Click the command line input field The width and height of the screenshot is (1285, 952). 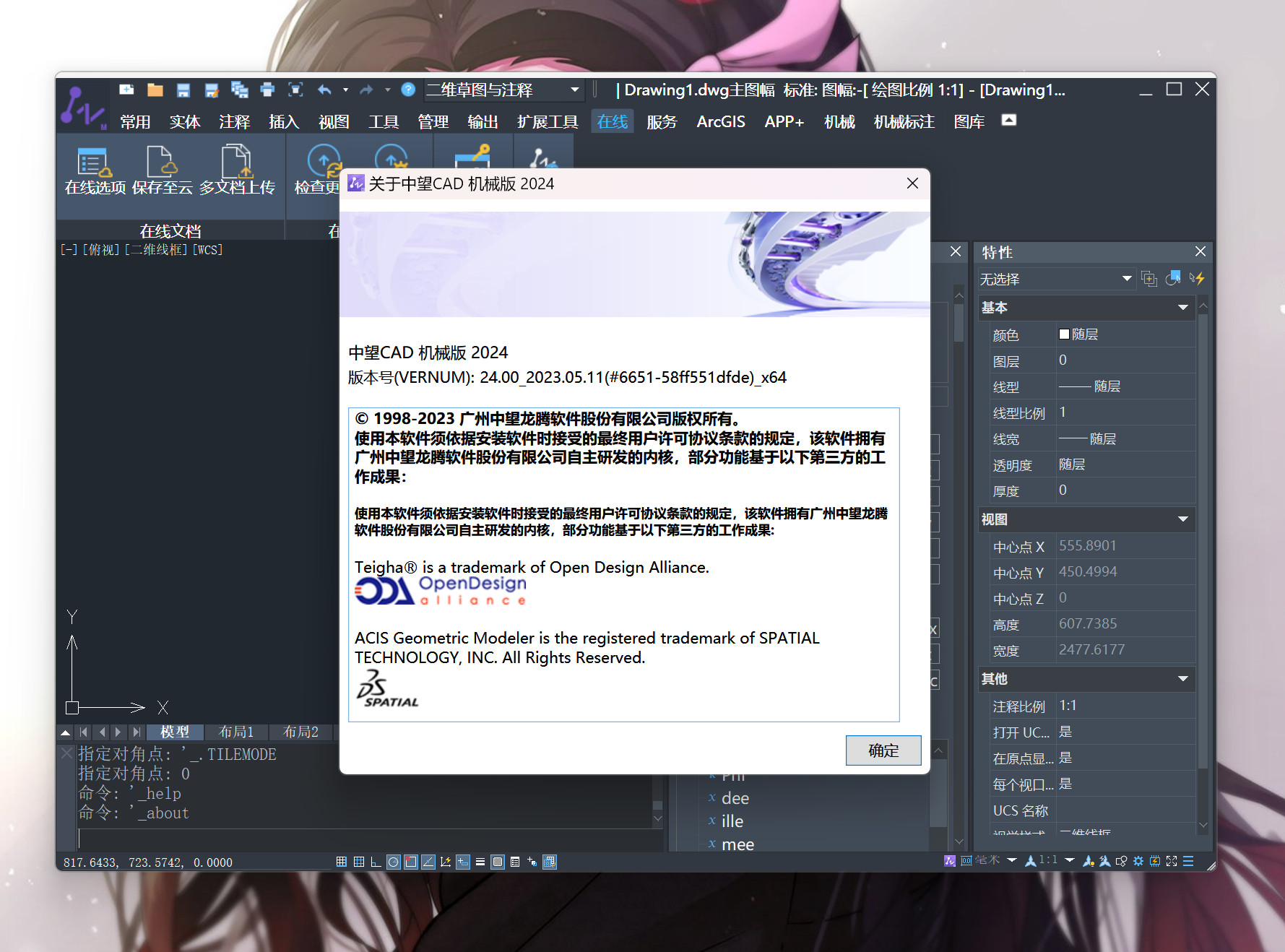368,839
